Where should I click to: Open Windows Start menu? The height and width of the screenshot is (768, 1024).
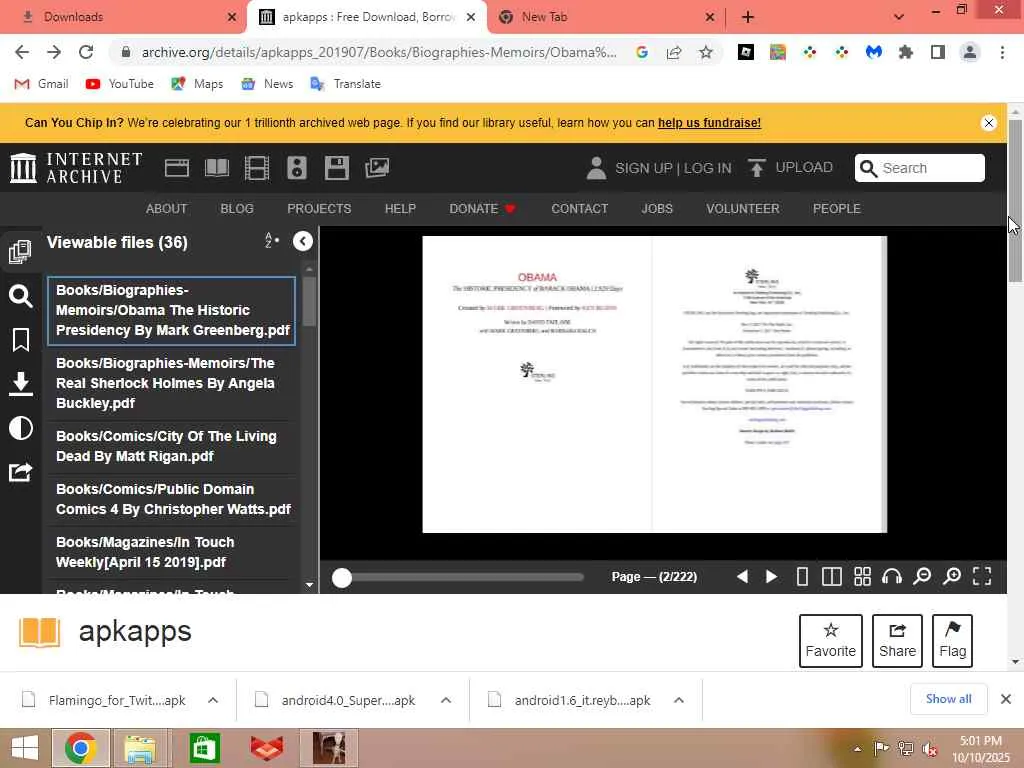point(25,748)
